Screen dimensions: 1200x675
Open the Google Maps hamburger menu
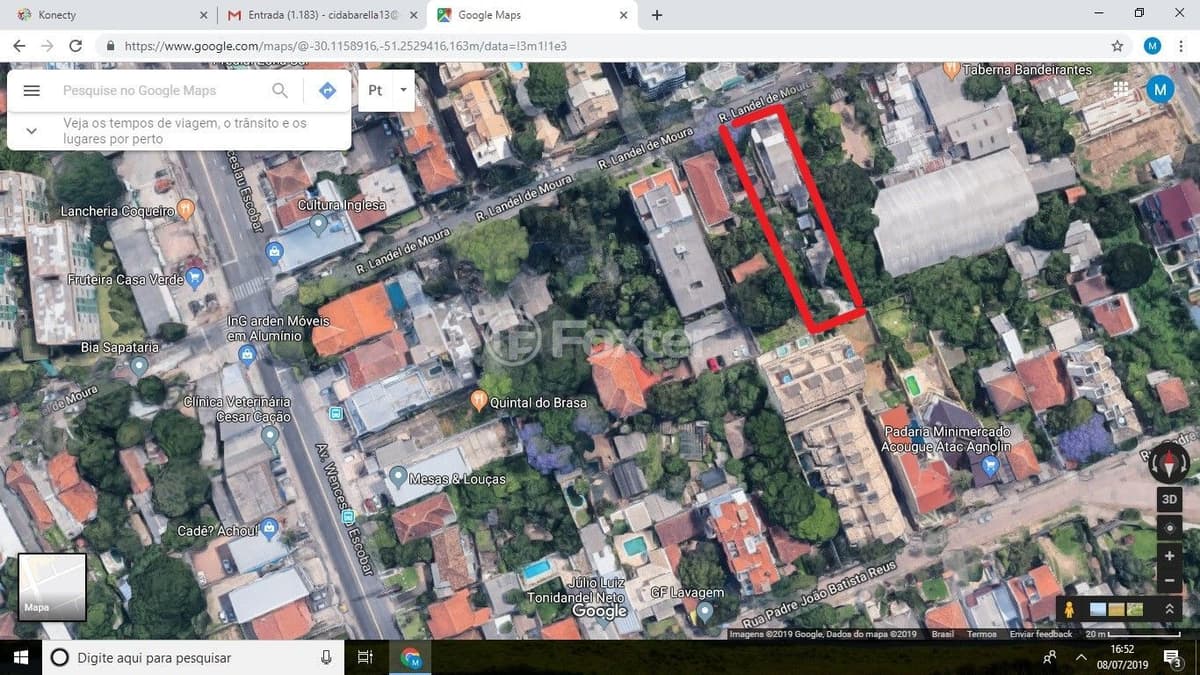31,90
